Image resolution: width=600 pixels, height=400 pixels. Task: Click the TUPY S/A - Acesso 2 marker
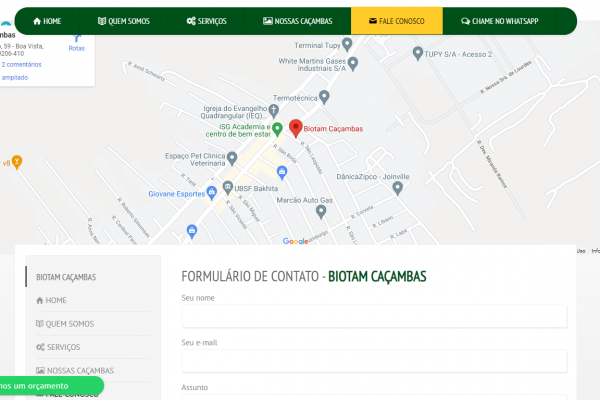(418, 54)
